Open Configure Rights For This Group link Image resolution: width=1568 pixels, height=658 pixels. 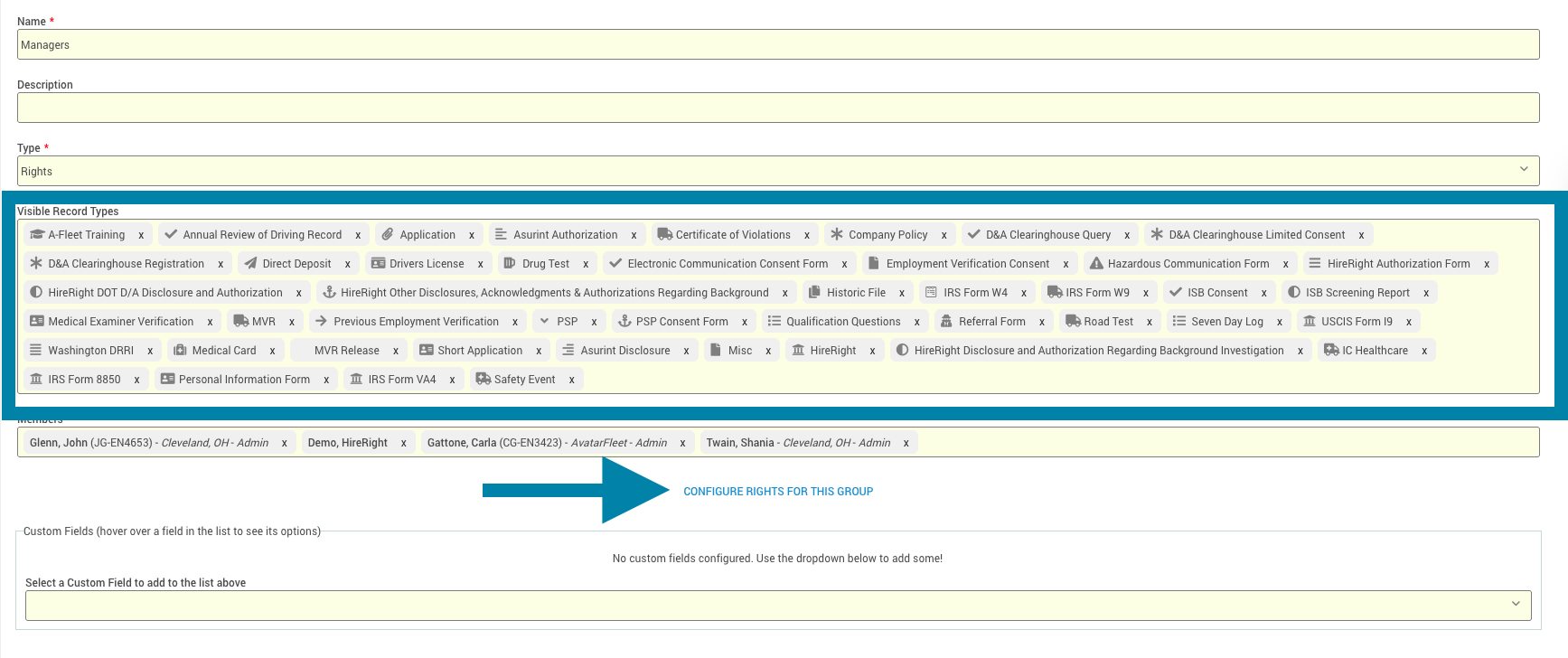pos(777,492)
